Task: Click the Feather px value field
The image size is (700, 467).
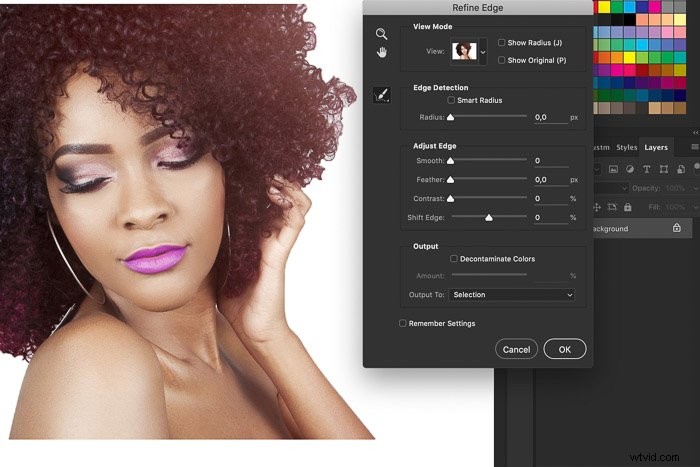Action: point(550,179)
